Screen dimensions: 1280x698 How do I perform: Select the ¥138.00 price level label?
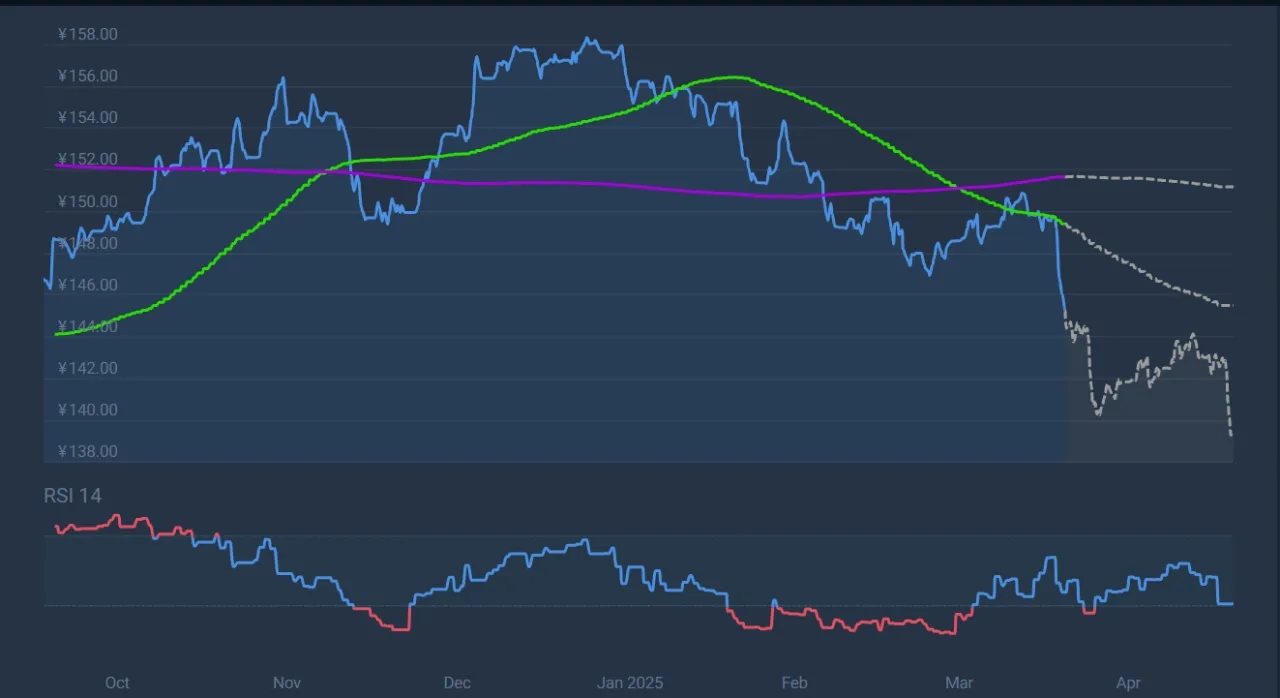(88, 452)
